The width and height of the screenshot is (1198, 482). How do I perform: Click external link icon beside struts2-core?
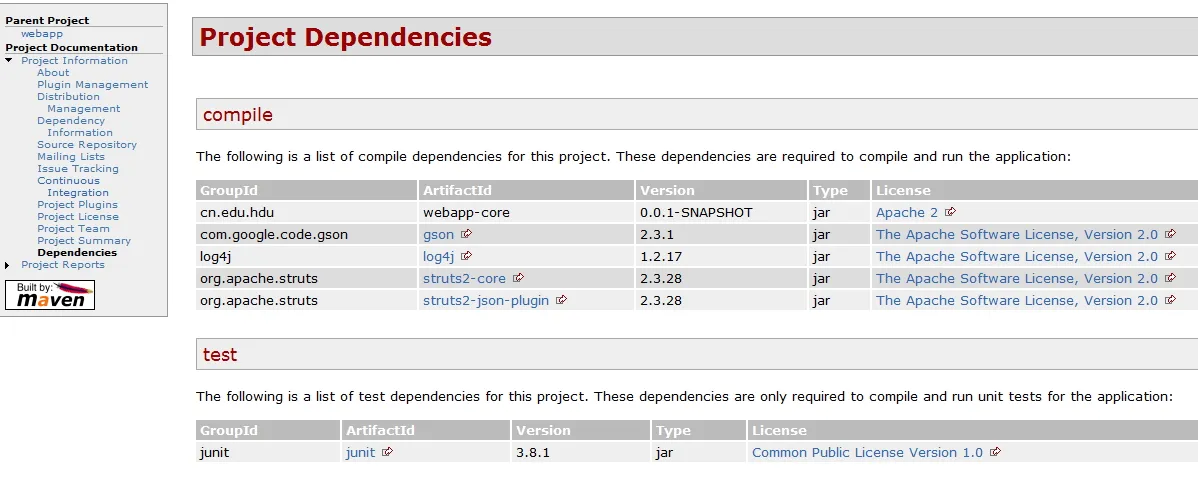pos(519,278)
